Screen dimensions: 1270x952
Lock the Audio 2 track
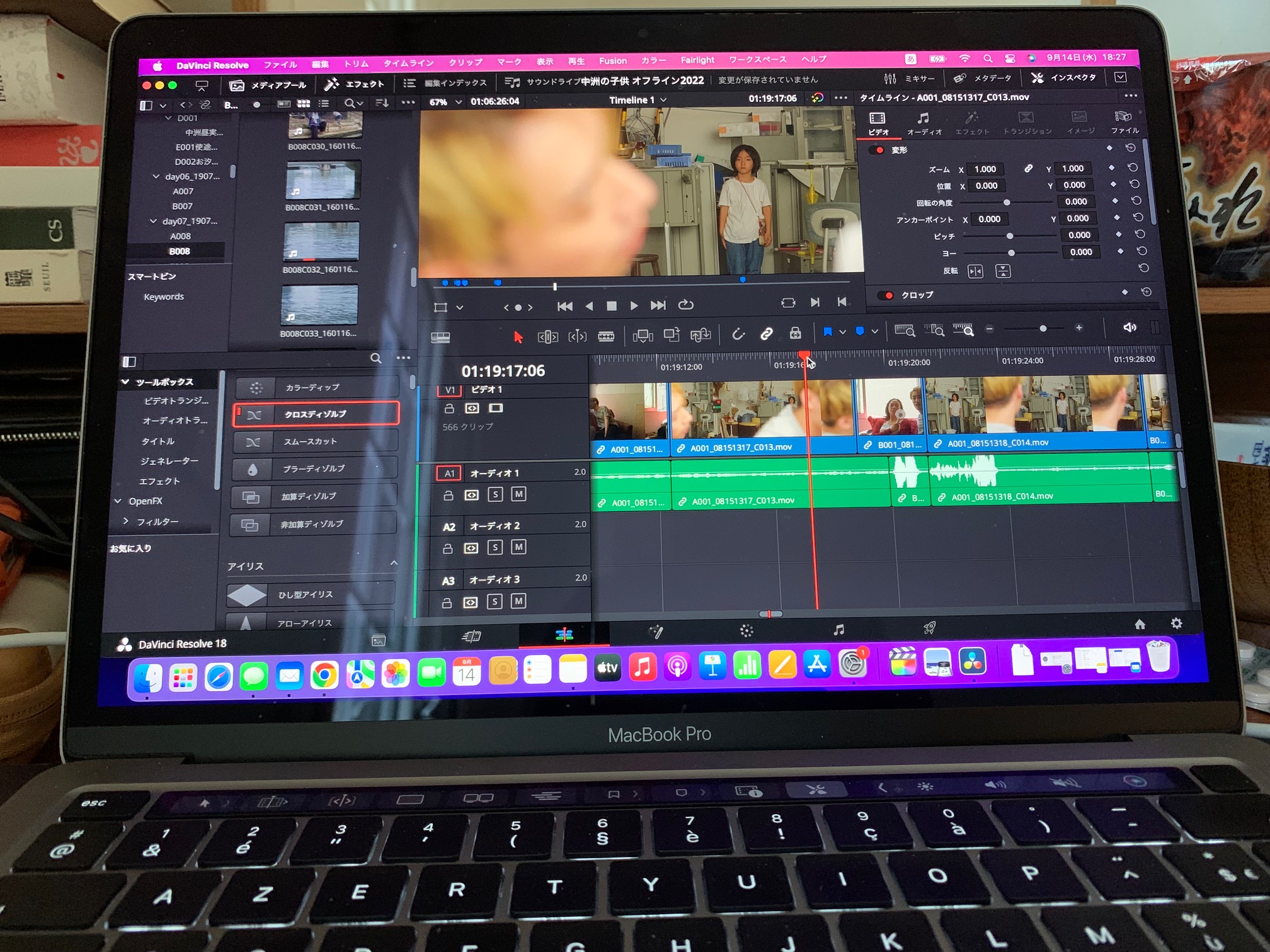(447, 549)
